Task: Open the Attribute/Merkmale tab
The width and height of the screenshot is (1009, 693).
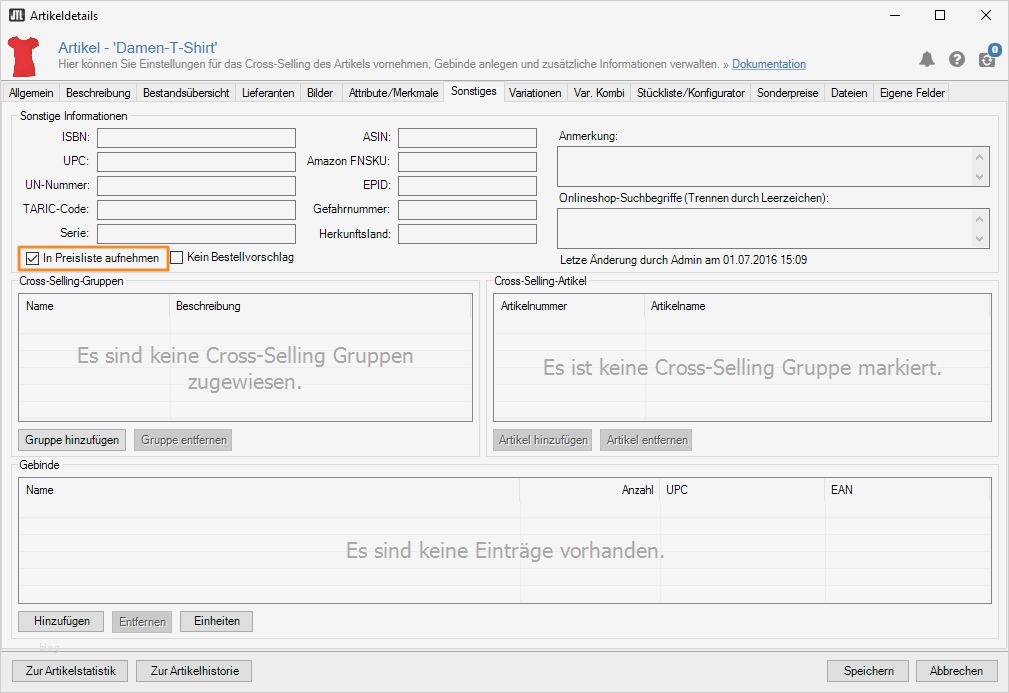Action: pyautogui.click(x=393, y=93)
